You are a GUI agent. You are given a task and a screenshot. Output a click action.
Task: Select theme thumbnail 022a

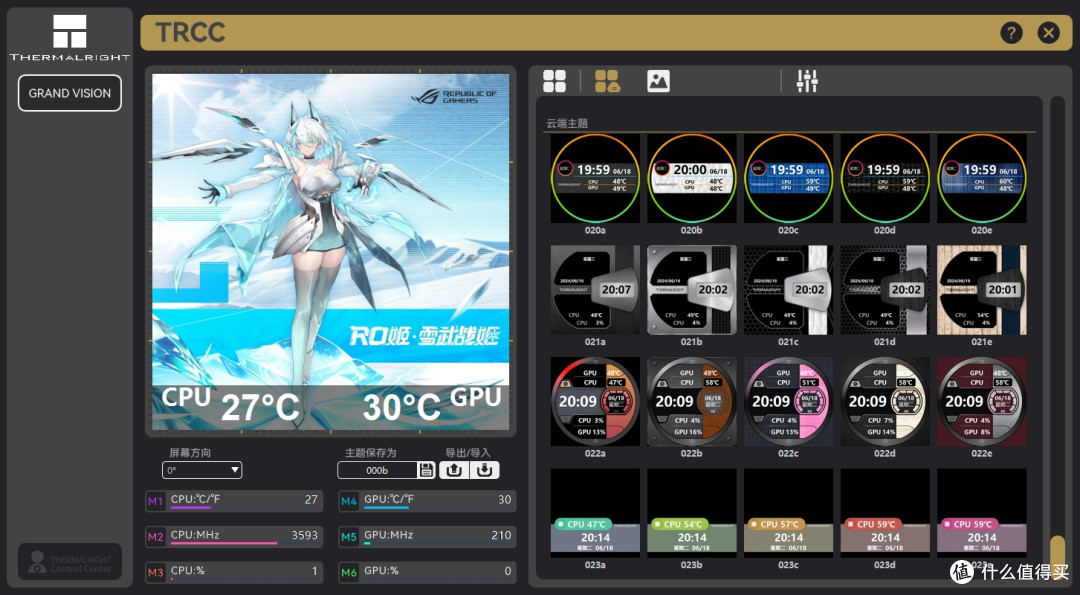click(x=595, y=401)
